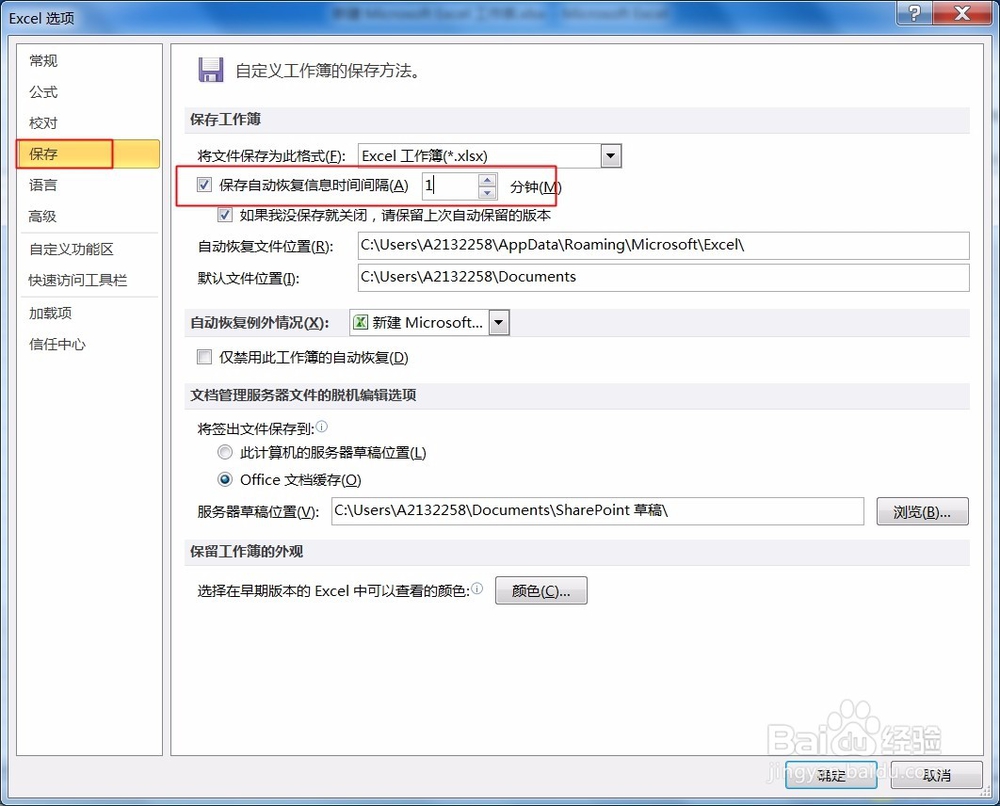1000x806 pixels.
Task: Click the Excel workbook icon in exceptions dropdown
Action: point(360,323)
